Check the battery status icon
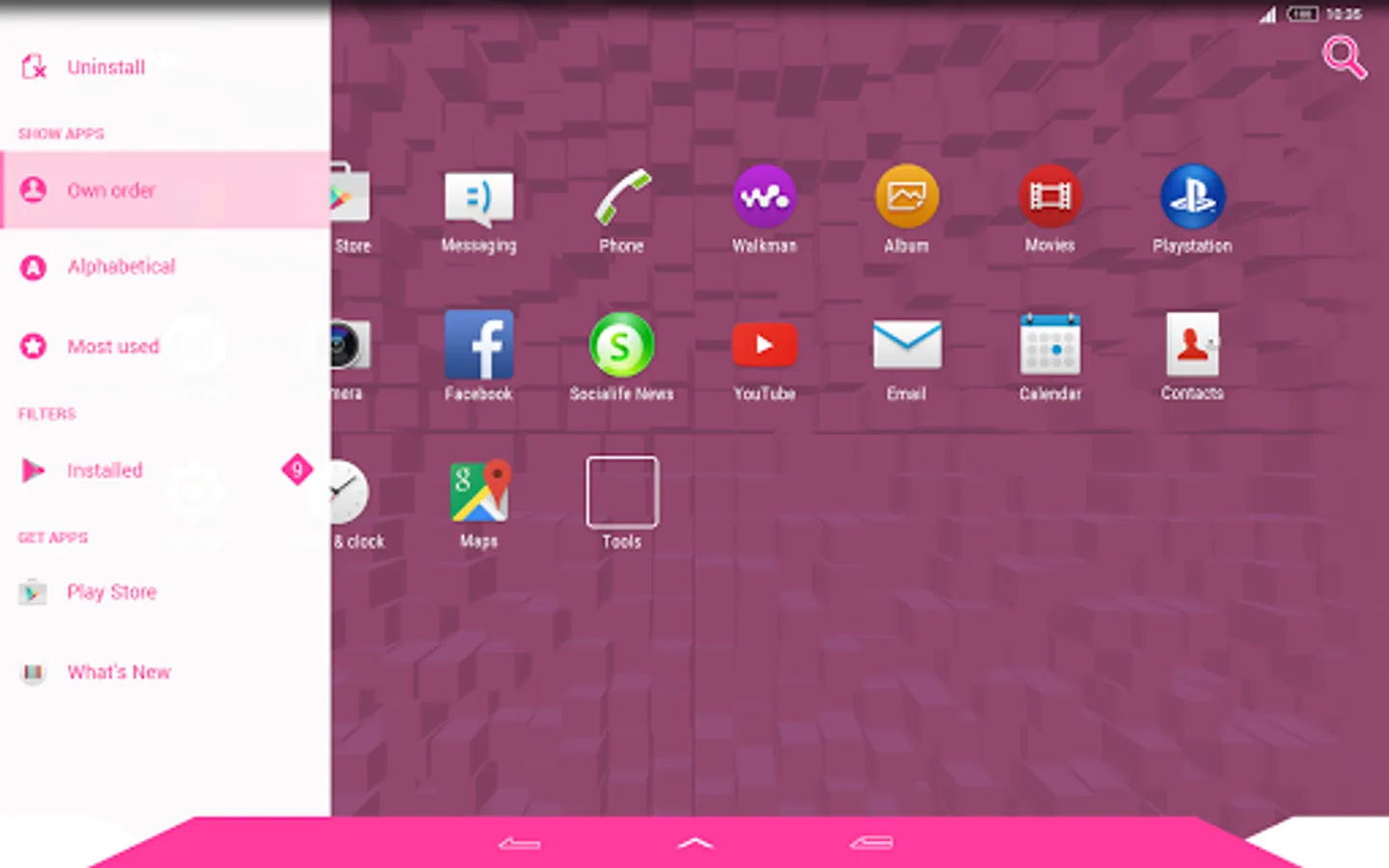This screenshot has height=868, width=1389. point(1302,14)
